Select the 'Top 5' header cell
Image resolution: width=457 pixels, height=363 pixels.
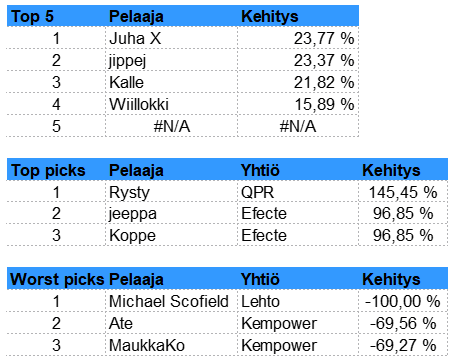[x=56, y=16]
